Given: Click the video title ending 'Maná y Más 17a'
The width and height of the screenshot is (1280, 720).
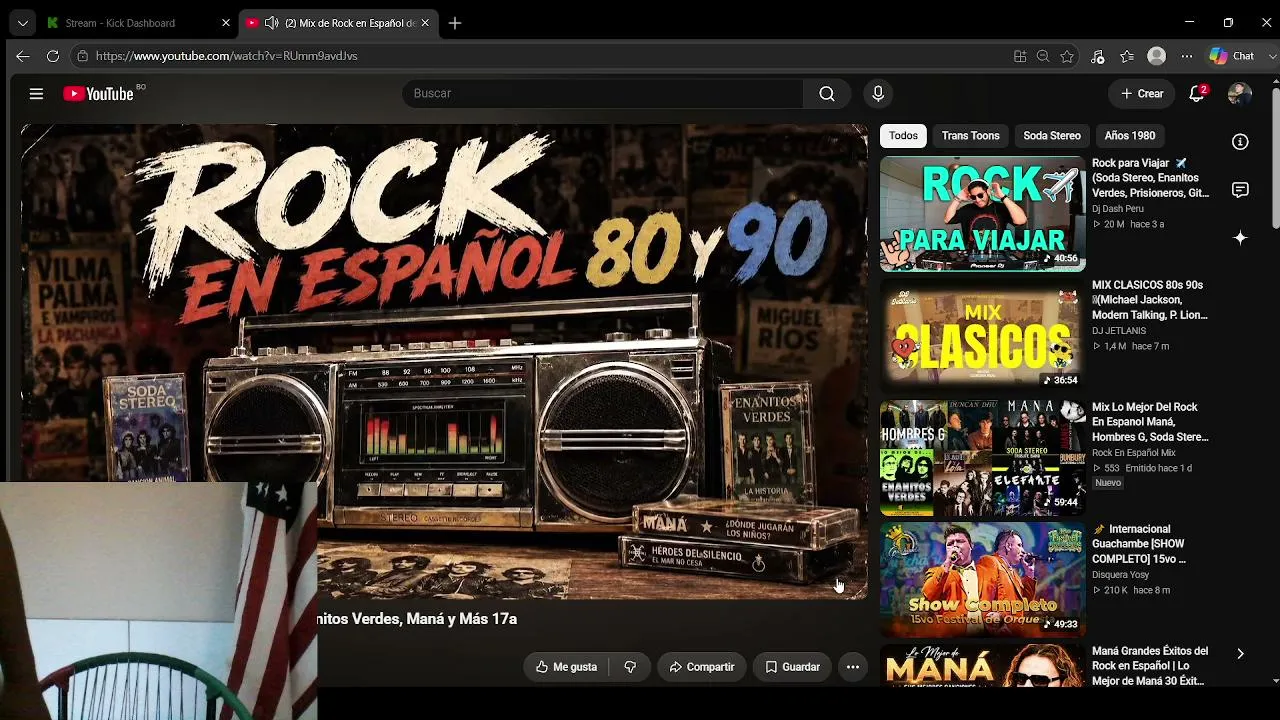Looking at the screenshot, I should pos(417,619).
